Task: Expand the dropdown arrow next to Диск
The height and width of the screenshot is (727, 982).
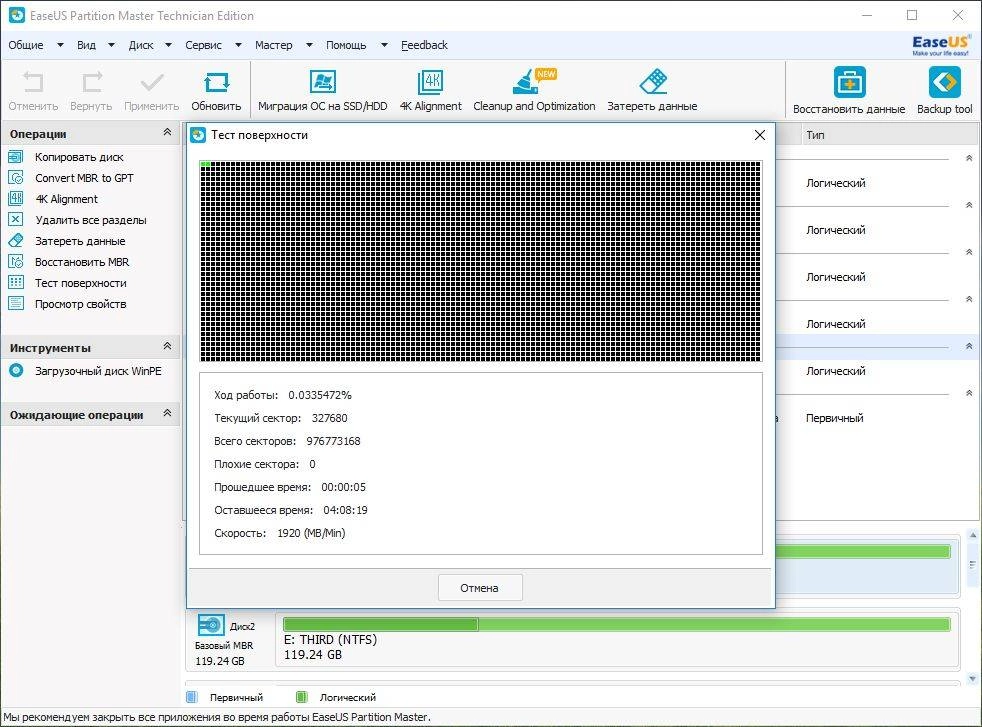Action: (168, 45)
